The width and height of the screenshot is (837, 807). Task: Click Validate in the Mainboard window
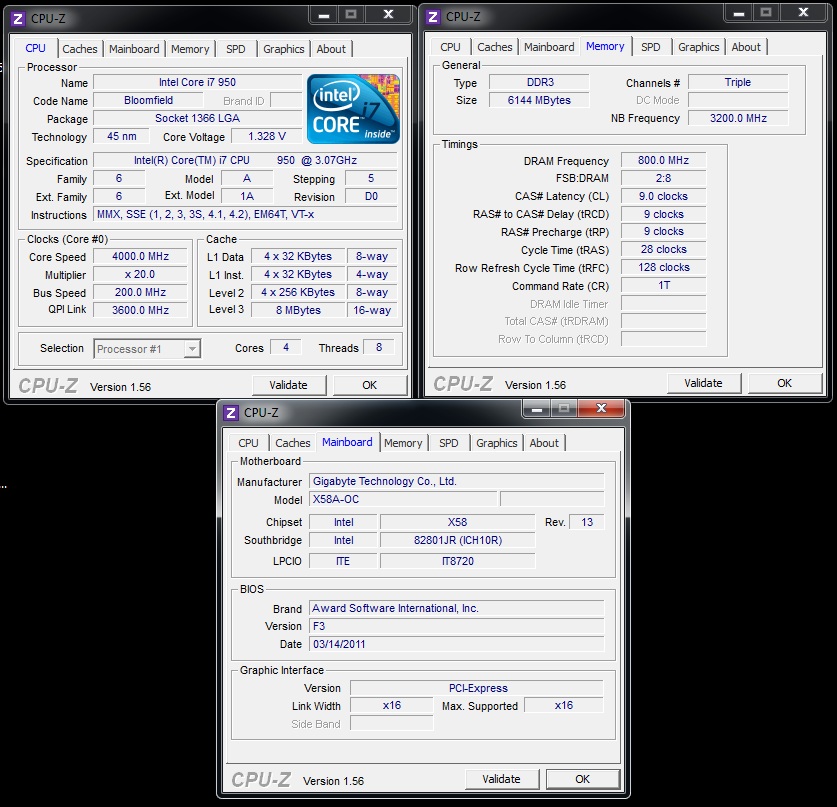point(501,779)
